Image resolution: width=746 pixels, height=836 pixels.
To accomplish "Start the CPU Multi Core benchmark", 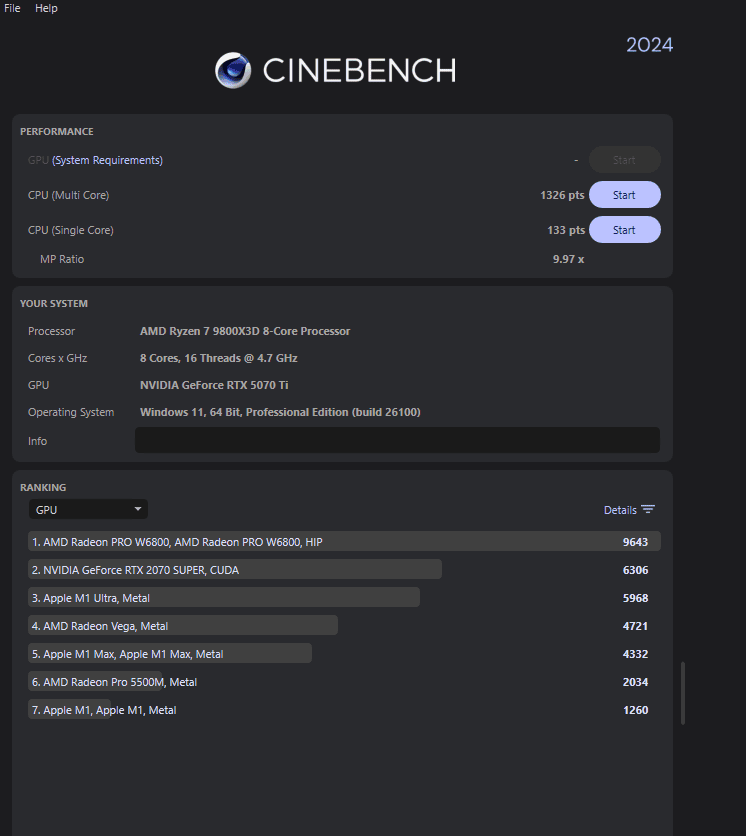I will point(624,195).
